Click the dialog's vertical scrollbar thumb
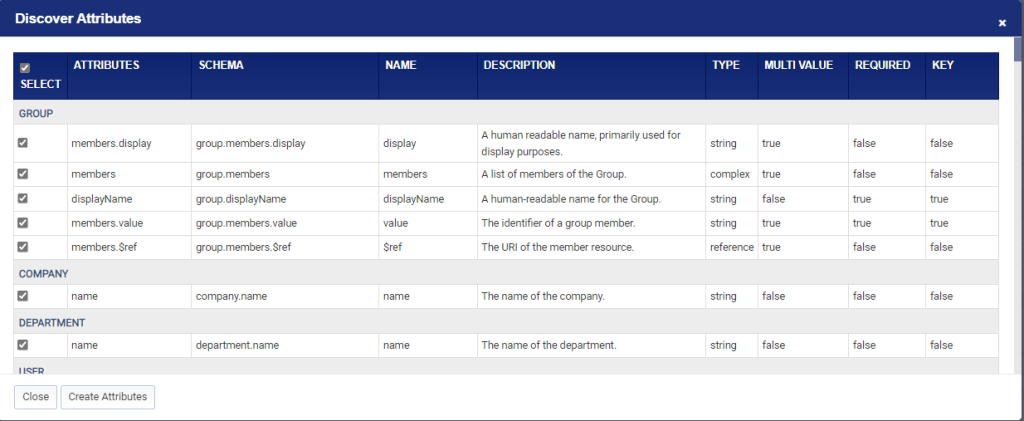 1018,48
